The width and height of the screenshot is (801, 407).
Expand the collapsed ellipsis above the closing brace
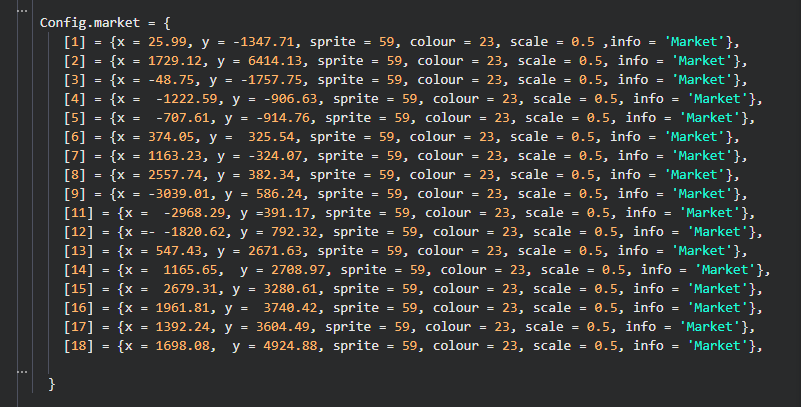click(x=22, y=371)
